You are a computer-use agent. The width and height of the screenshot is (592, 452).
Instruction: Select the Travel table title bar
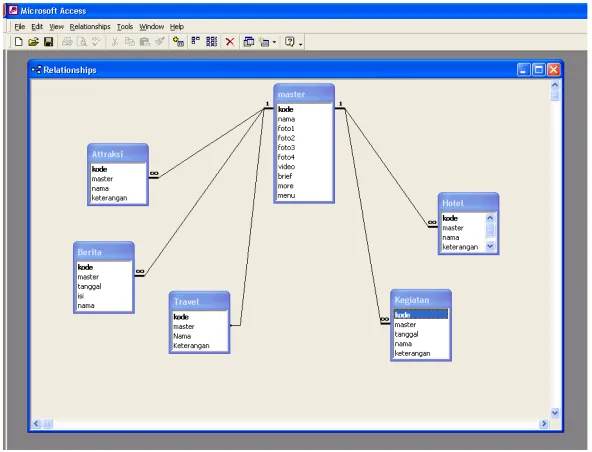tap(199, 301)
